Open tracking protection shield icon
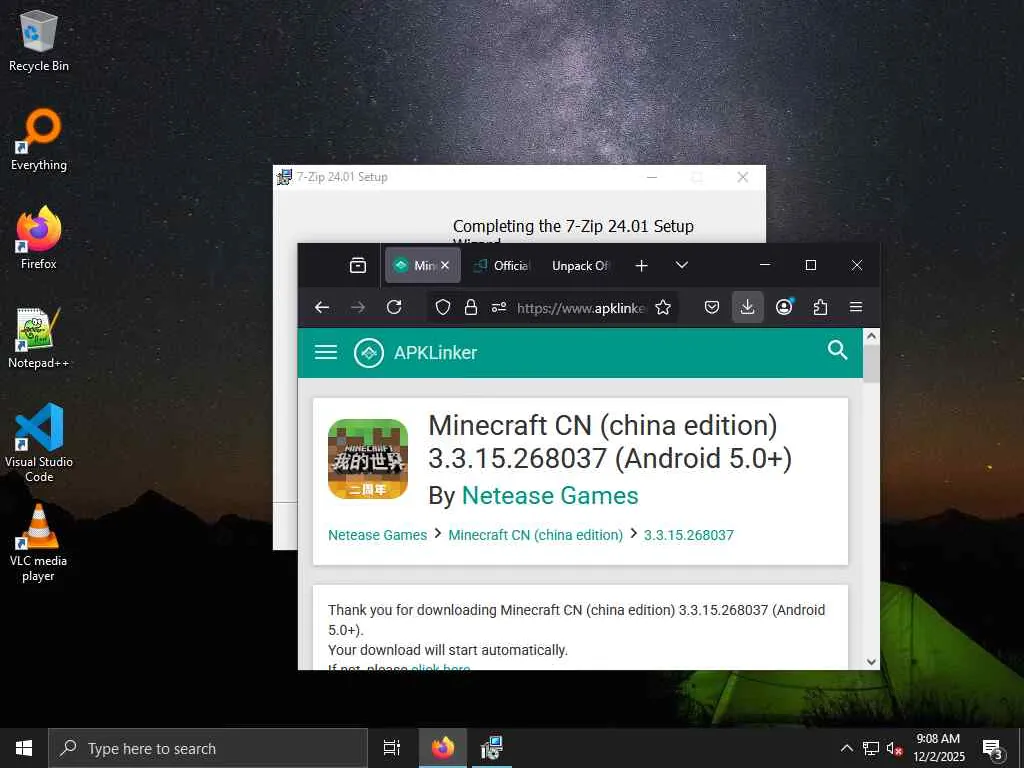This screenshot has width=1024, height=768. pyautogui.click(x=443, y=307)
